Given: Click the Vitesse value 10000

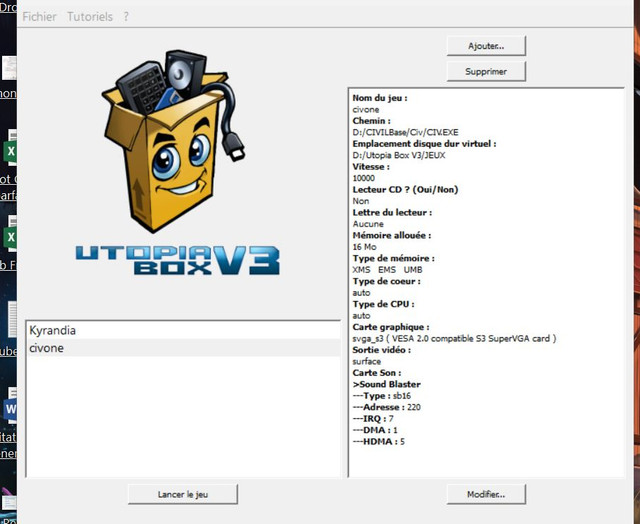Looking at the screenshot, I should [x=363, y=178].
